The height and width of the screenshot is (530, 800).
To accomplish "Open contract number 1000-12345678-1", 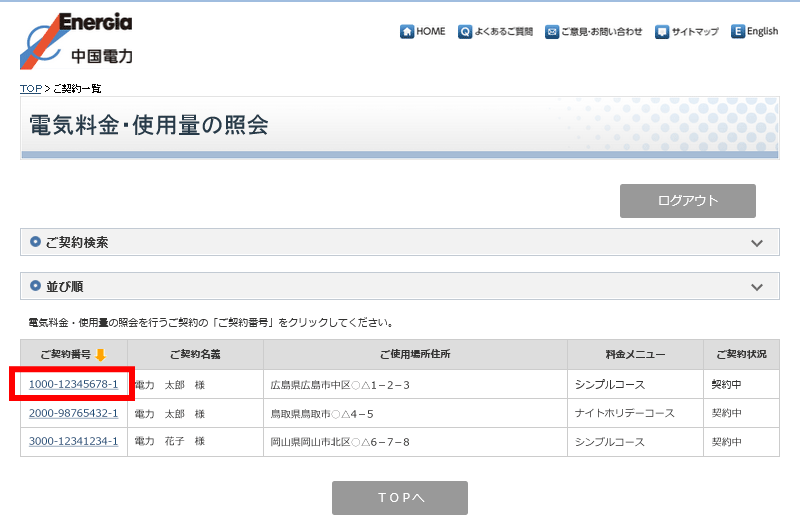I will tap(73, 385).
